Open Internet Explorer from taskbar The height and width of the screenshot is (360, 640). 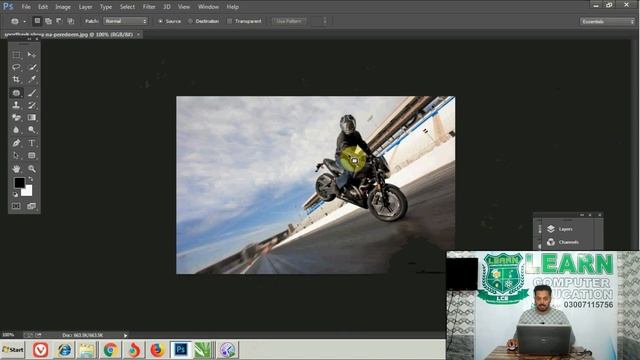click(64, 350)
